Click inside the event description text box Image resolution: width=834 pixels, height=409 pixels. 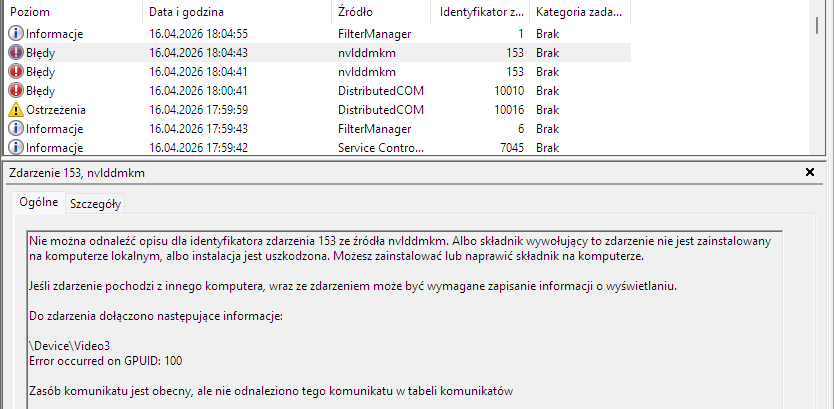pyautogui.click(x=400, y=320)
